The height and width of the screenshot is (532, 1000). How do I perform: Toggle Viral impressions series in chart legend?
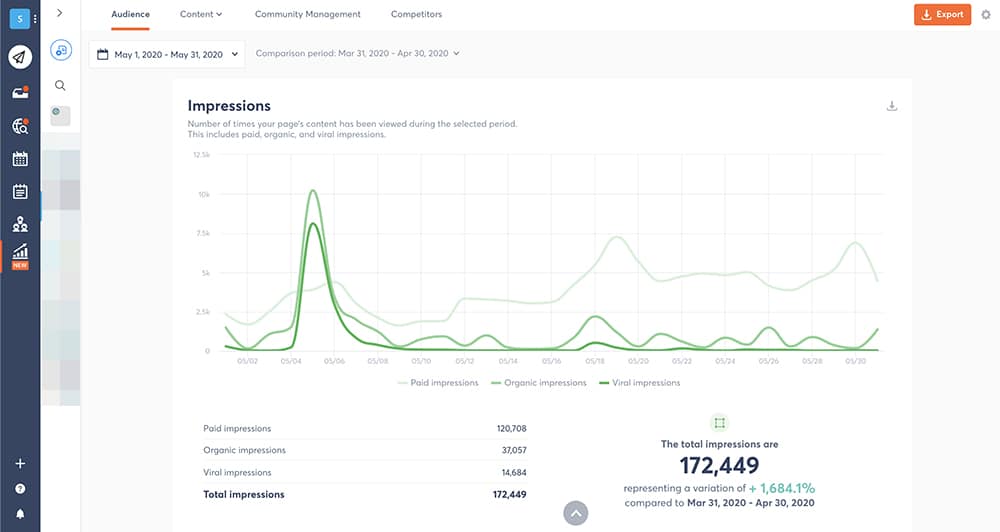pos(638,383)
